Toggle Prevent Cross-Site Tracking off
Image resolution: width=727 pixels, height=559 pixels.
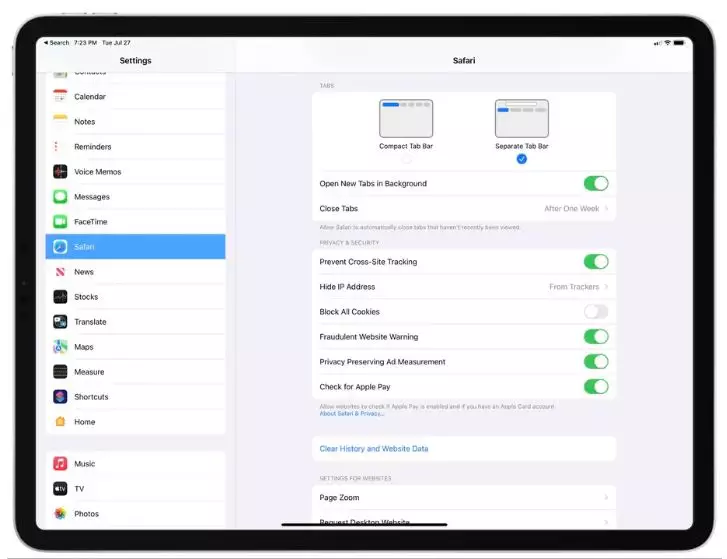click(x=595, y=262)
